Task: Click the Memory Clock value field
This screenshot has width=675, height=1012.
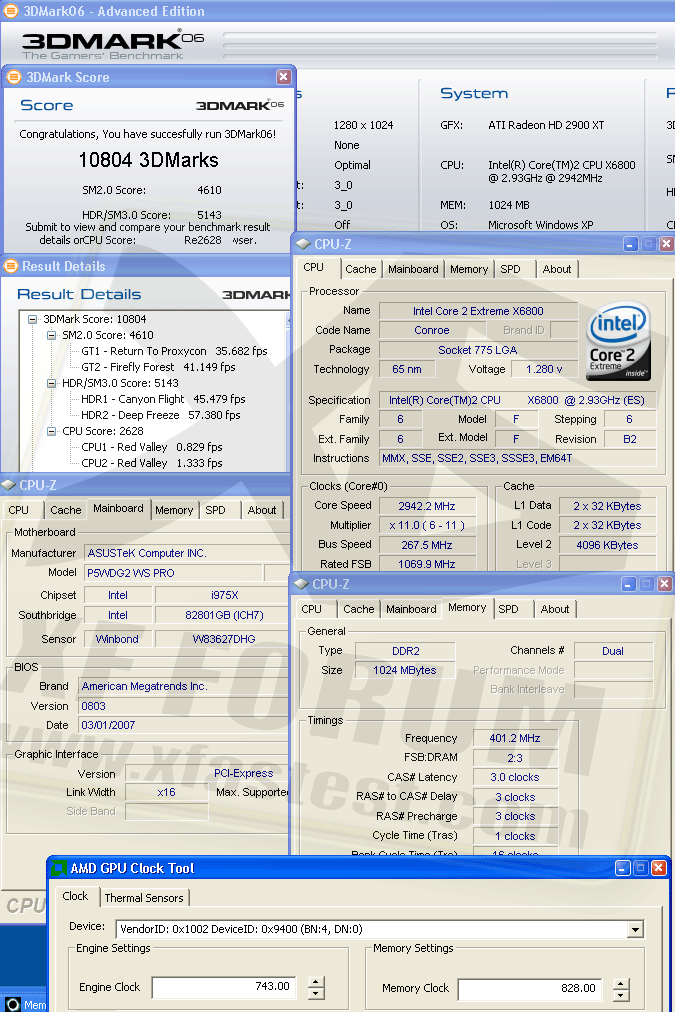Action: click(530, 988)
